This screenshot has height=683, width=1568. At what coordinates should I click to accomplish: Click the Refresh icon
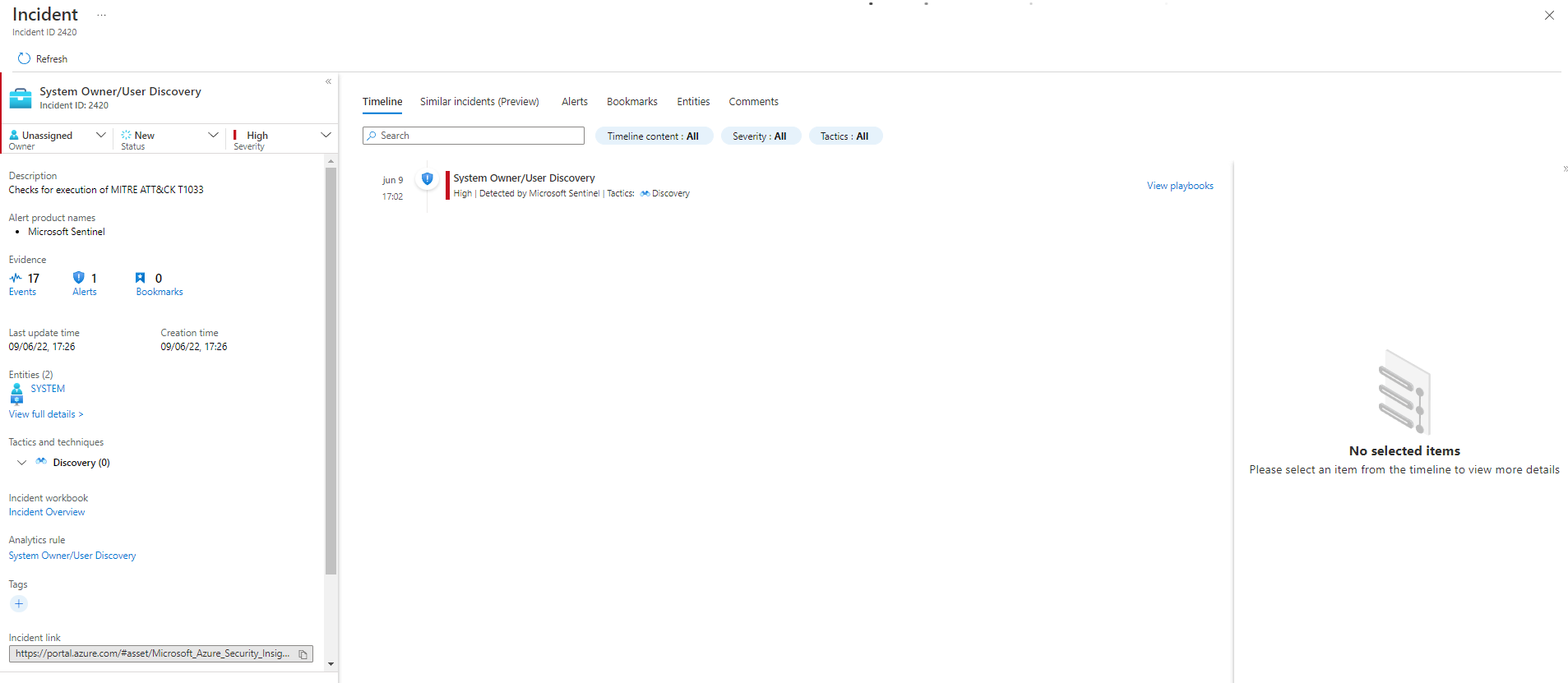[x=24, y=58]
